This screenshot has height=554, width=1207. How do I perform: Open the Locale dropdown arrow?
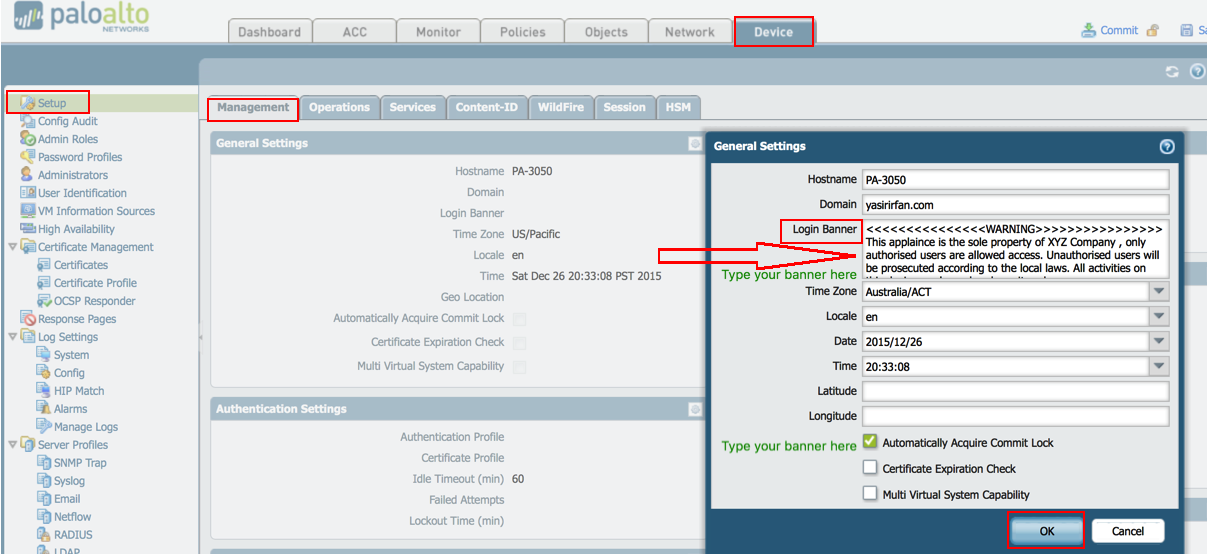1158,316
